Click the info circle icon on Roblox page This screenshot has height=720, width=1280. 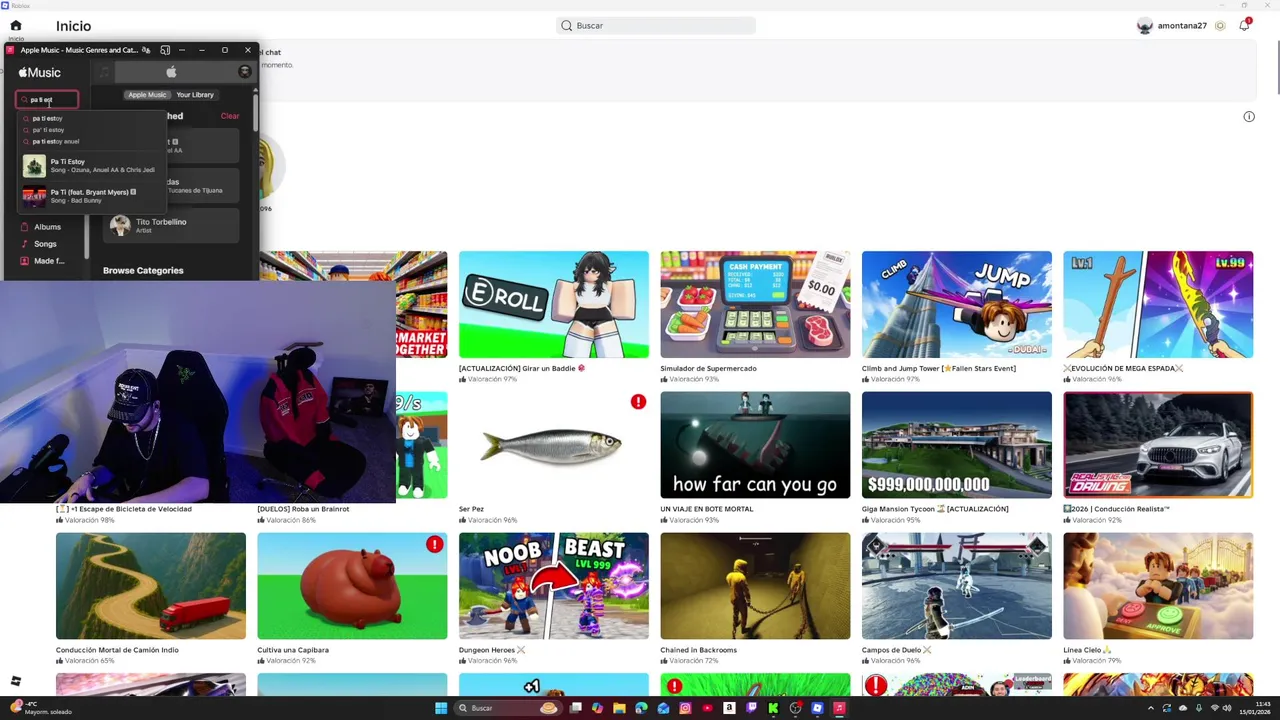(1249, 117)
